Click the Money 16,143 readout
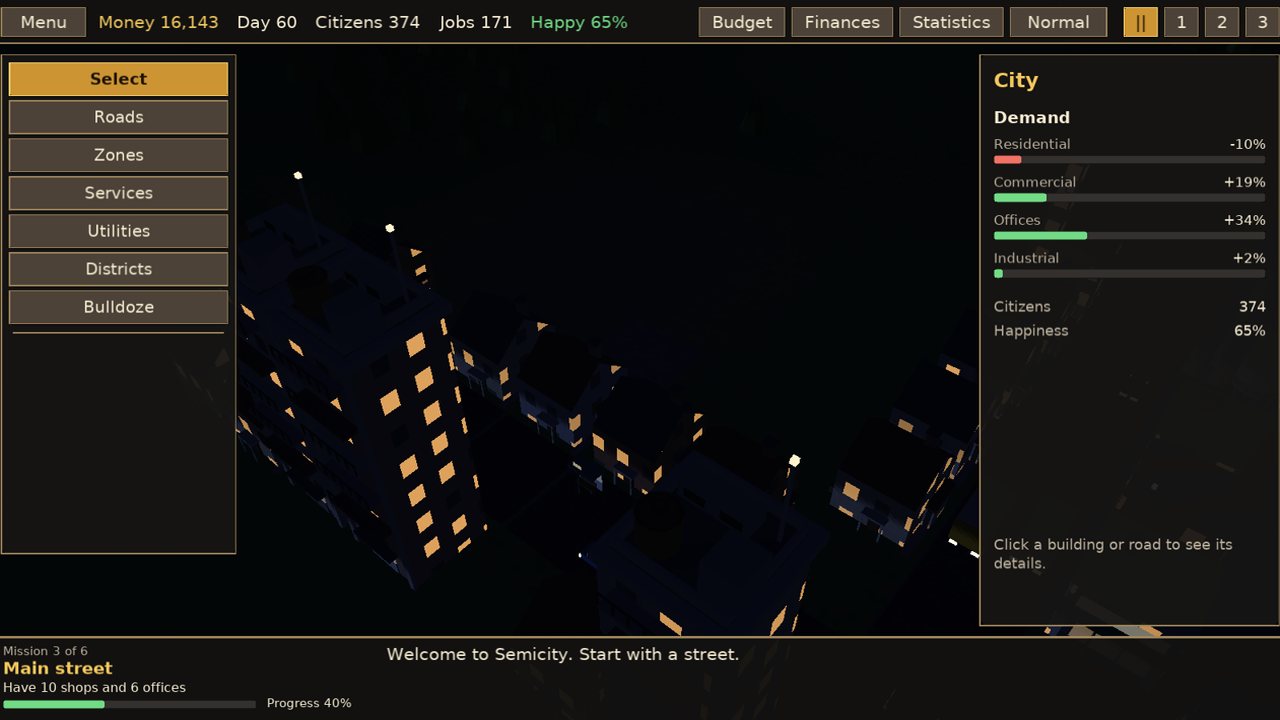Image resolution: width=1280 pixels, height=720 pixels. pyautogui.click(x=158, y=22)
